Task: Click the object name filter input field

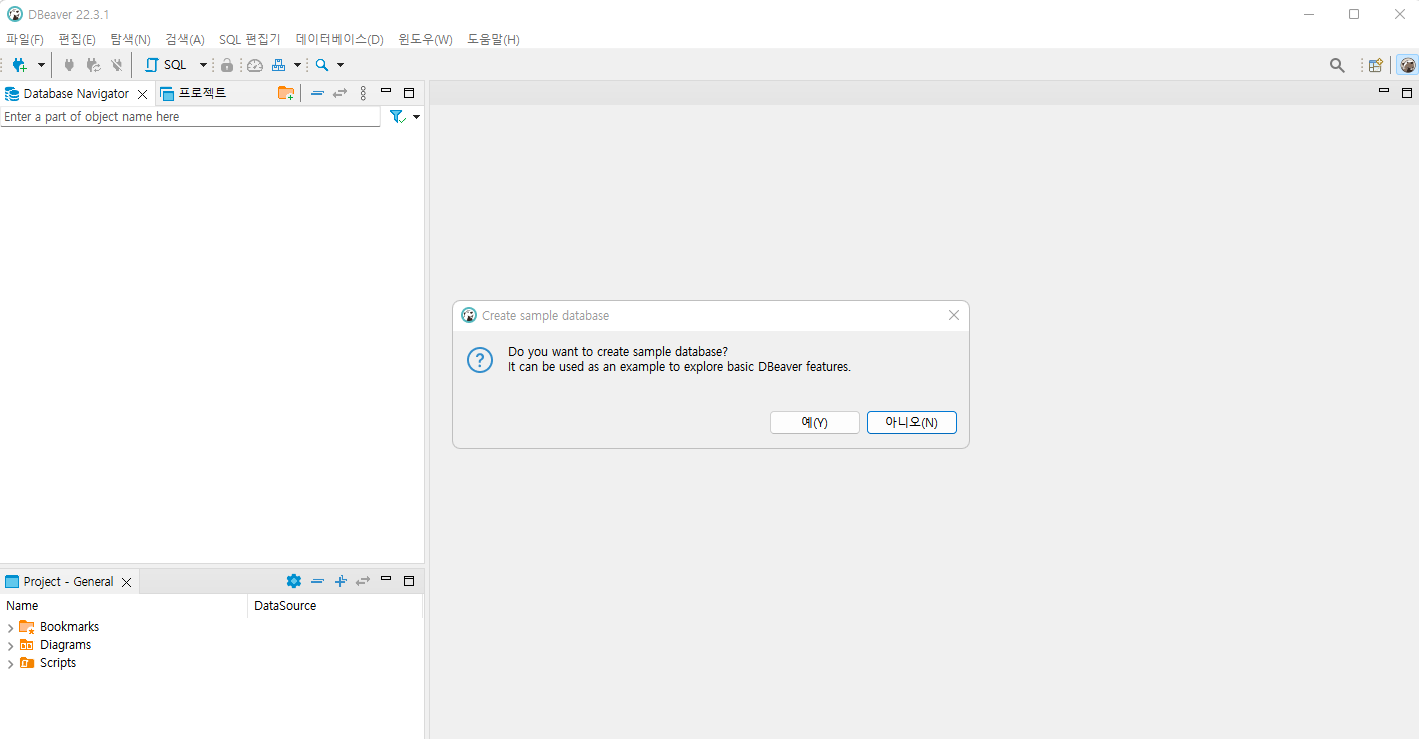Action: coord(190,117)
